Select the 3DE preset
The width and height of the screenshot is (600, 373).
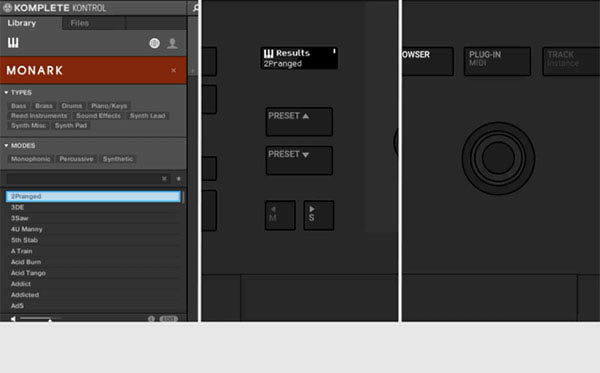[93, 207]
